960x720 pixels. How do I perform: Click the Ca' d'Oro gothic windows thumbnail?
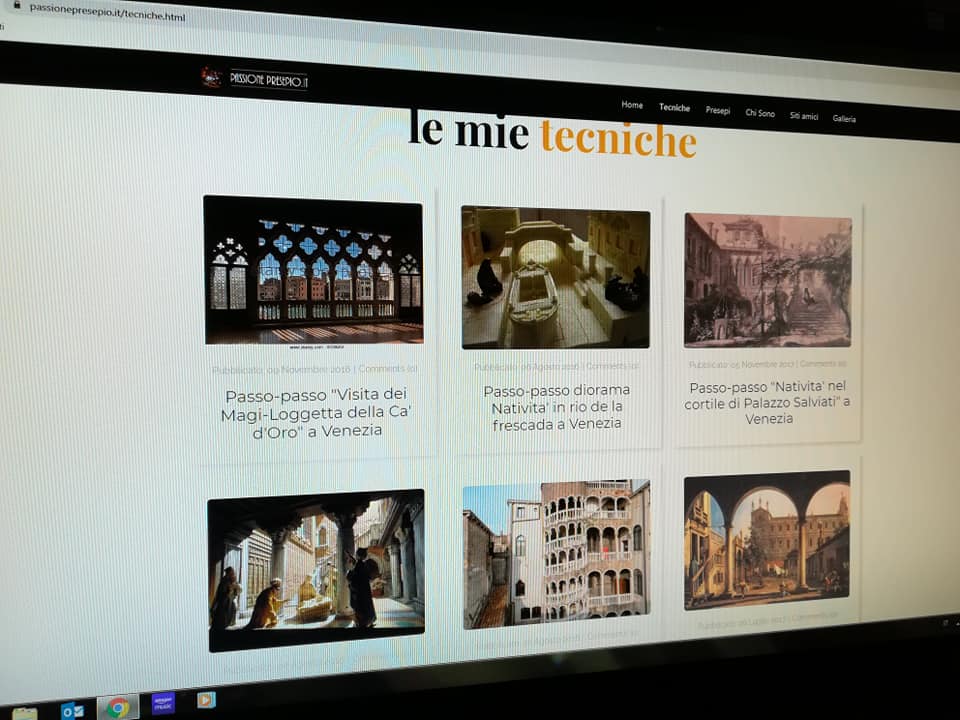coord(313,271)
